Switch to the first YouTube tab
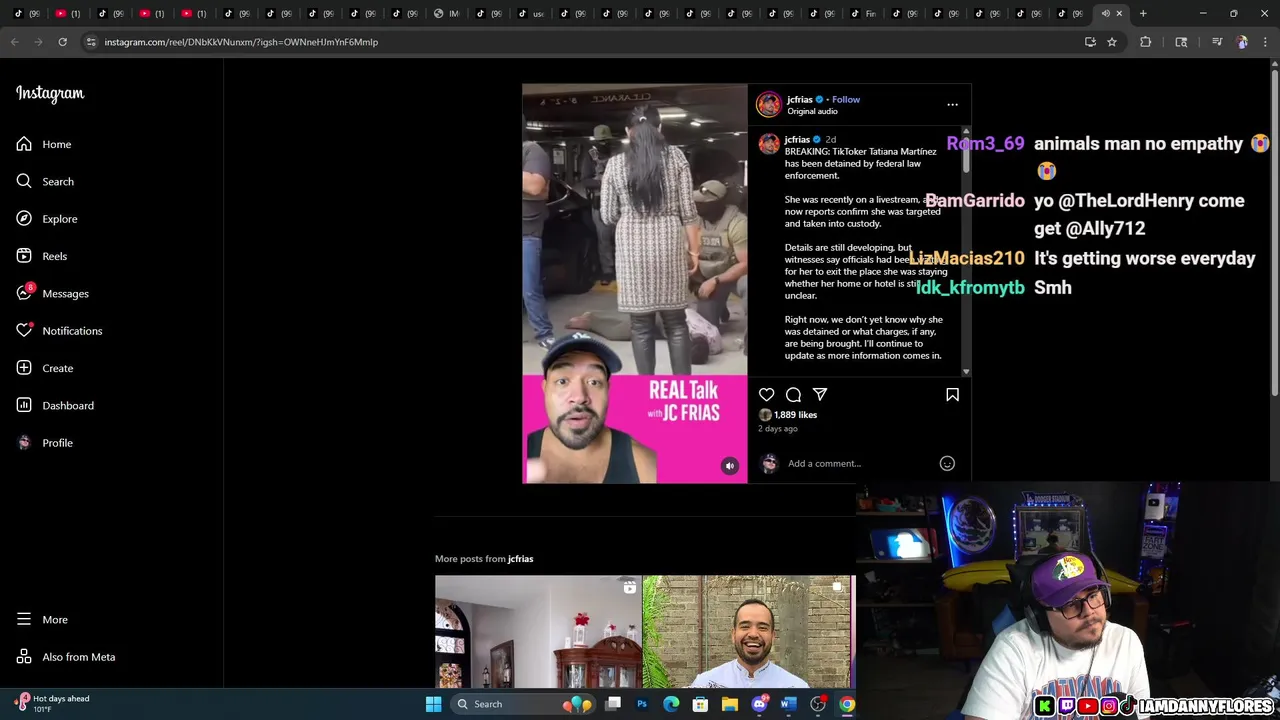Image resolution: width=1280 pixels, height=720 pixels. tap(67, 13)
